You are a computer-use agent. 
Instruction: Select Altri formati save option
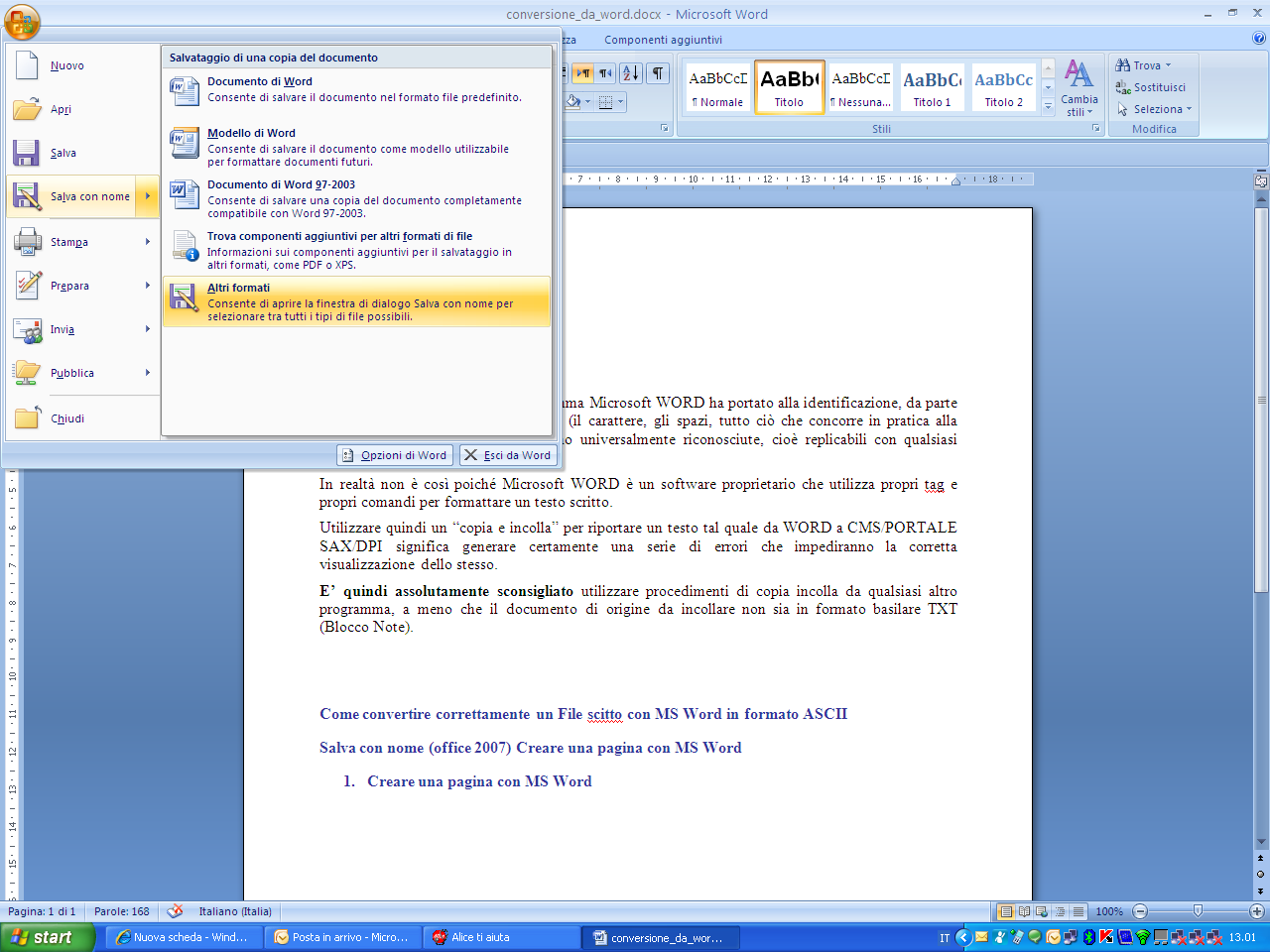[356, 301]
